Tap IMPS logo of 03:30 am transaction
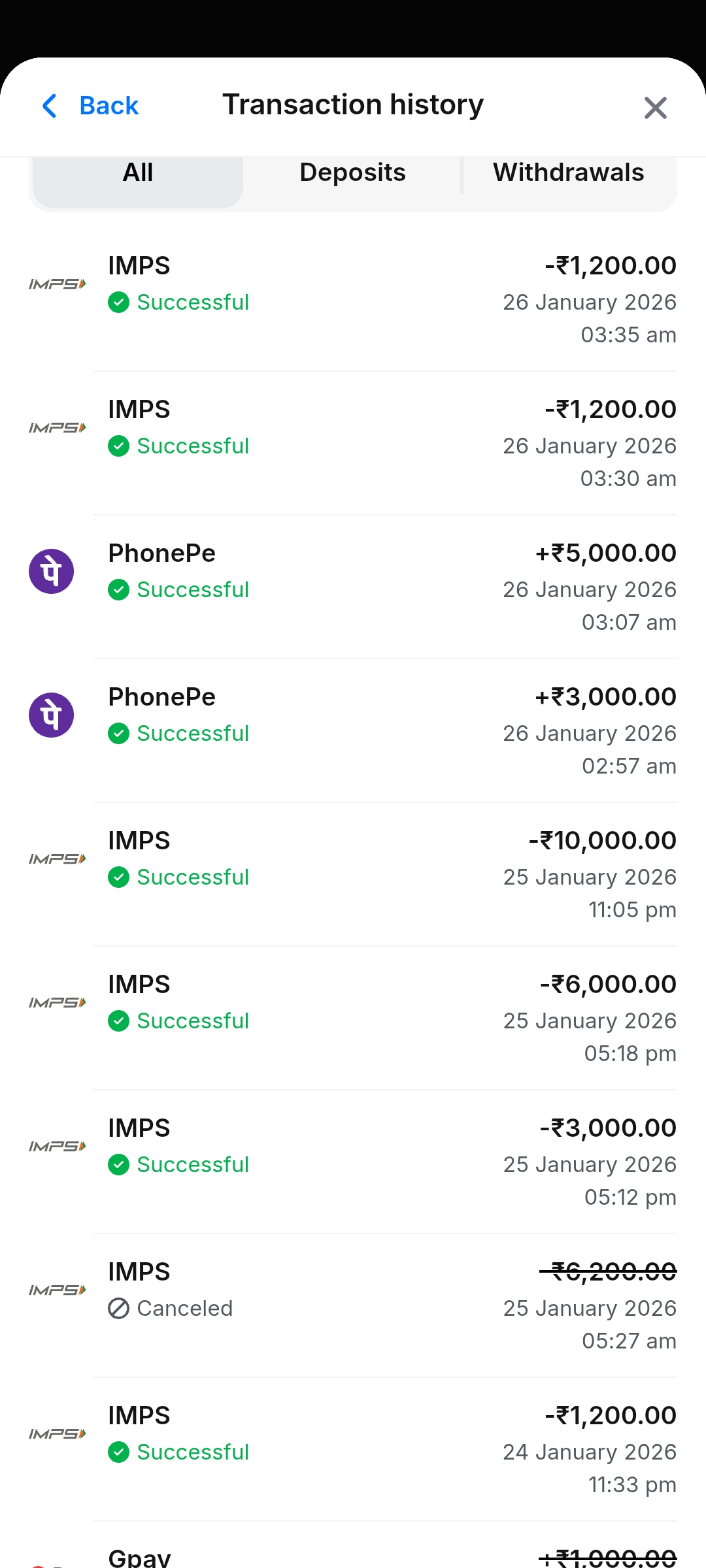This screenshot has width=706, height=1568. (58, 428)
